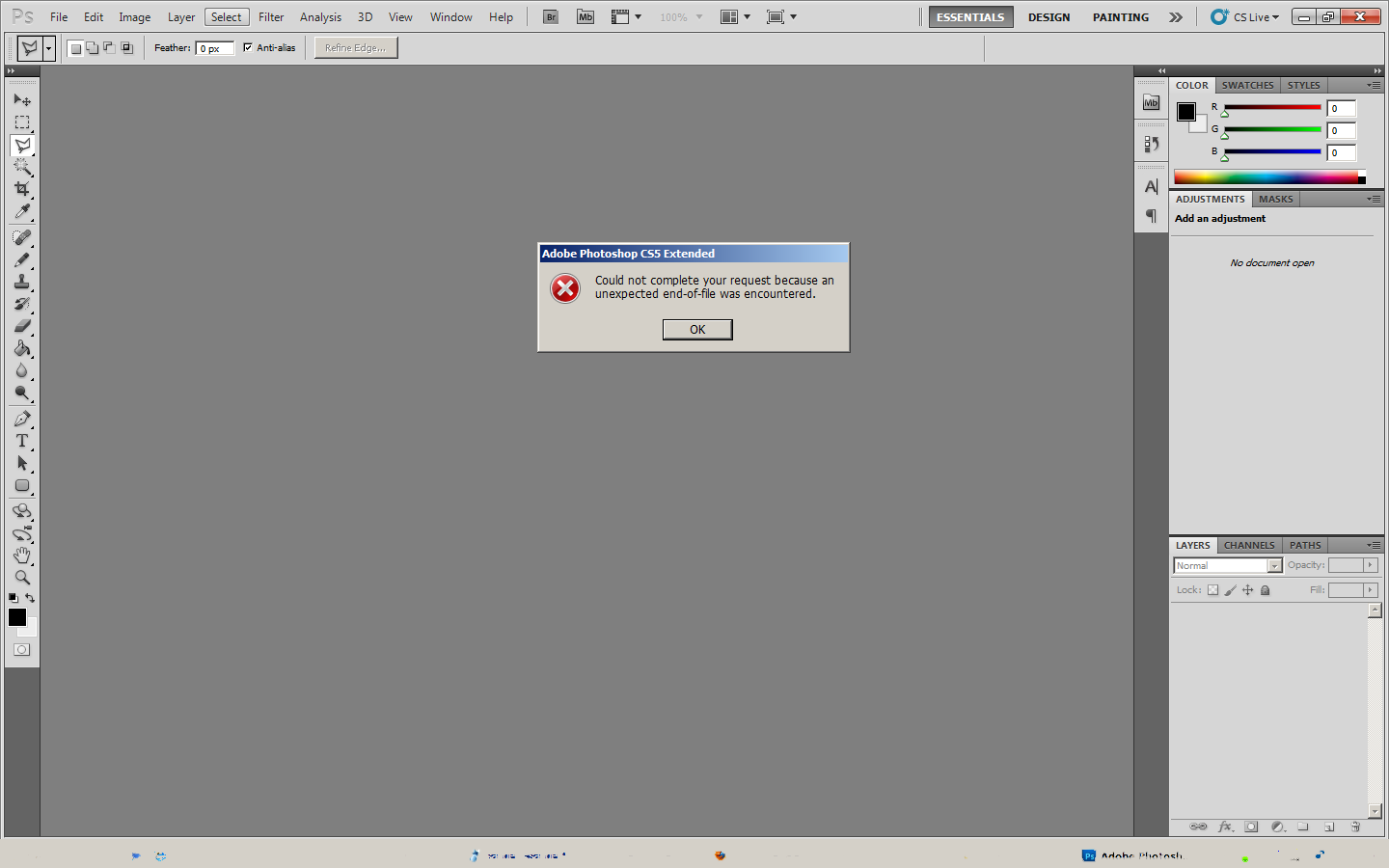Choose Subtract from Selection mode
The image size is (1389, 868).
[x=109, y=48]
